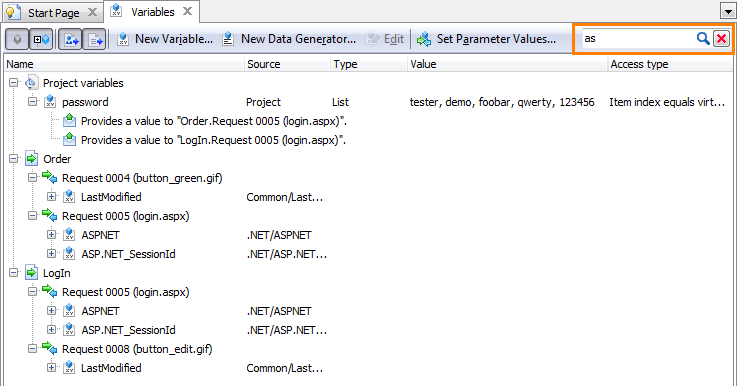The height and width of the screenshot is (386, 737).
Task: Expand ASP.NET_SessionId under LogIn Request 0005
Action: tap(52, 330)
